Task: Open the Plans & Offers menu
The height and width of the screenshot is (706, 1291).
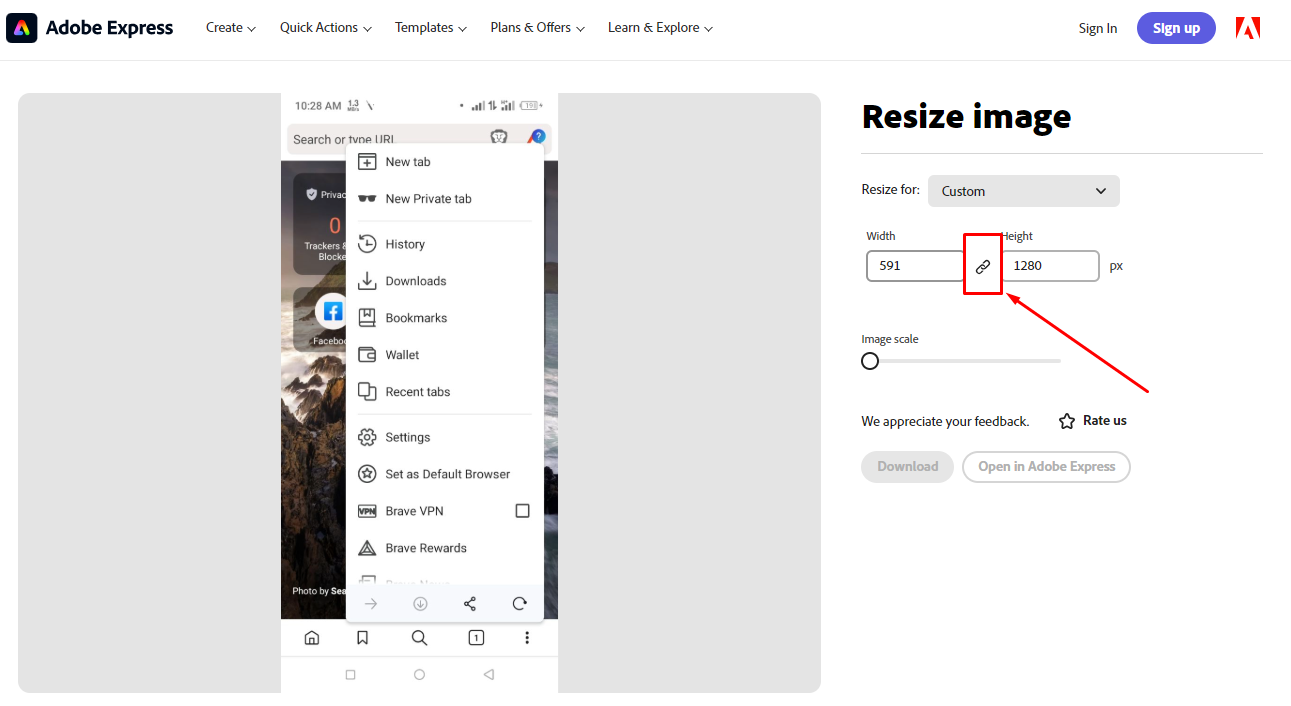Action: [x=536, y=27]
